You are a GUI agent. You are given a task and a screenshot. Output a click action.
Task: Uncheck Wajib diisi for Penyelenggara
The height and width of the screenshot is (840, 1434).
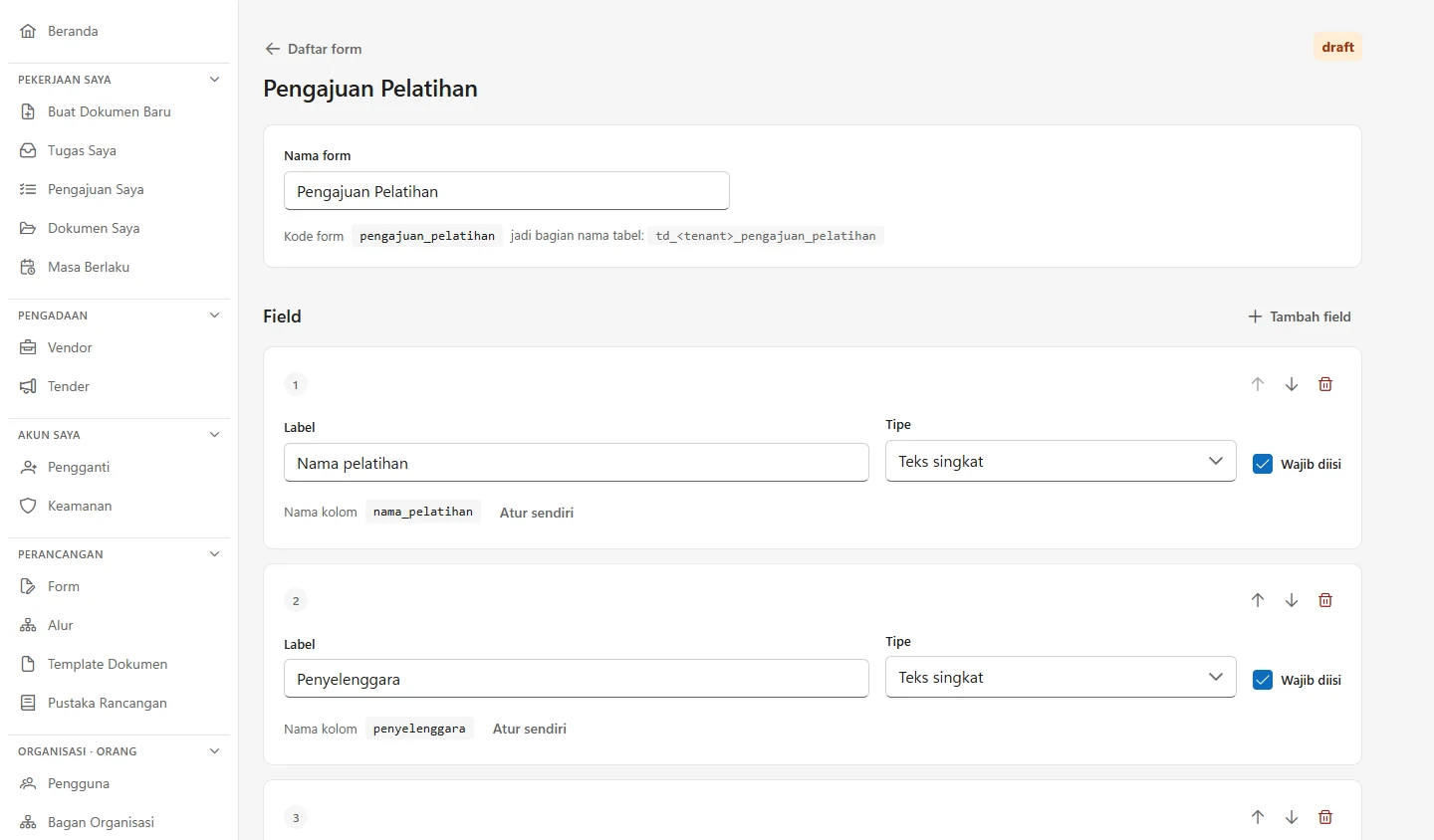1263,680
